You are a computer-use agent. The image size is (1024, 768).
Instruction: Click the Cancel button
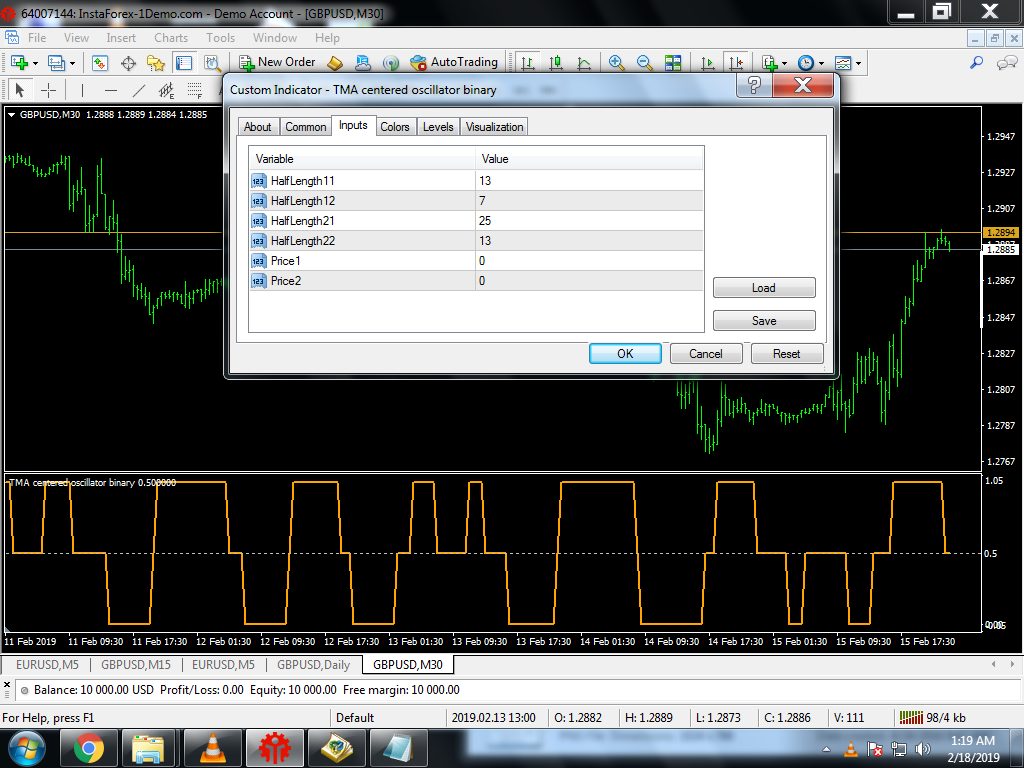pyautogui.click(x=706, y=353)
